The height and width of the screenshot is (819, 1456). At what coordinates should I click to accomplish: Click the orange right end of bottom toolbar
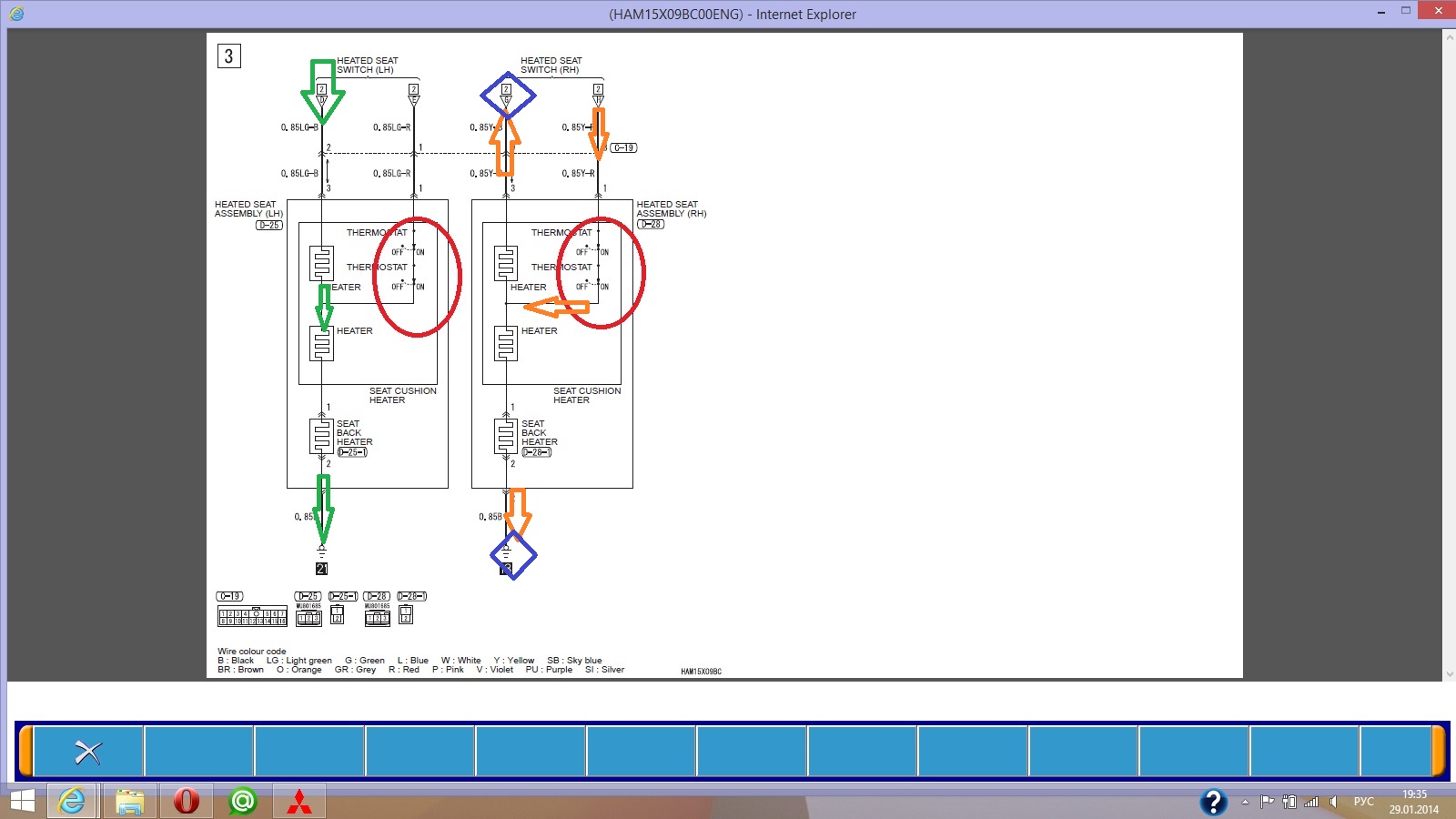(1439, 752)
